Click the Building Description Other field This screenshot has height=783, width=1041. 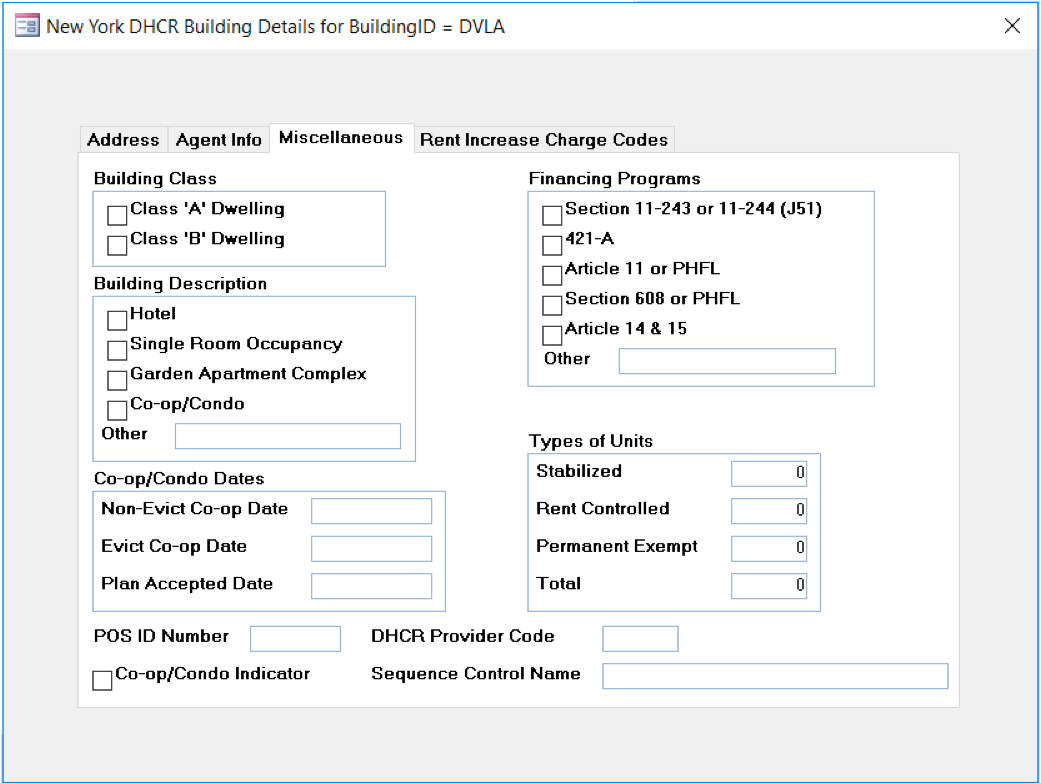tap(287, 436)
